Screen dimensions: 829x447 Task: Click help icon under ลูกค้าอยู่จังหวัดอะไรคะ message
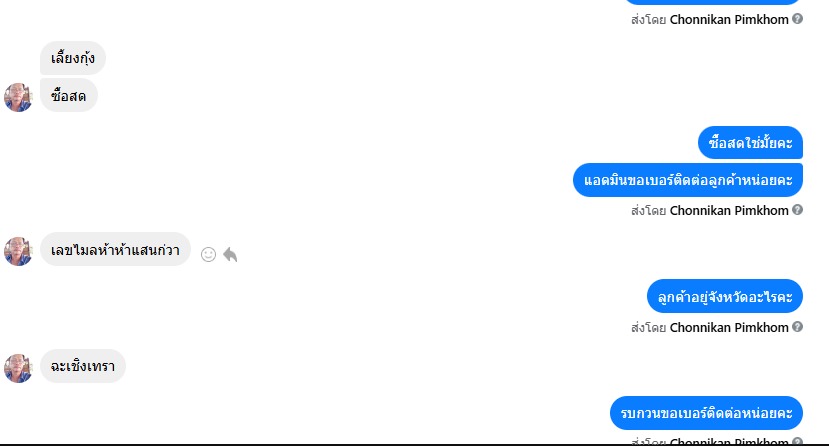tap(797, 327)
